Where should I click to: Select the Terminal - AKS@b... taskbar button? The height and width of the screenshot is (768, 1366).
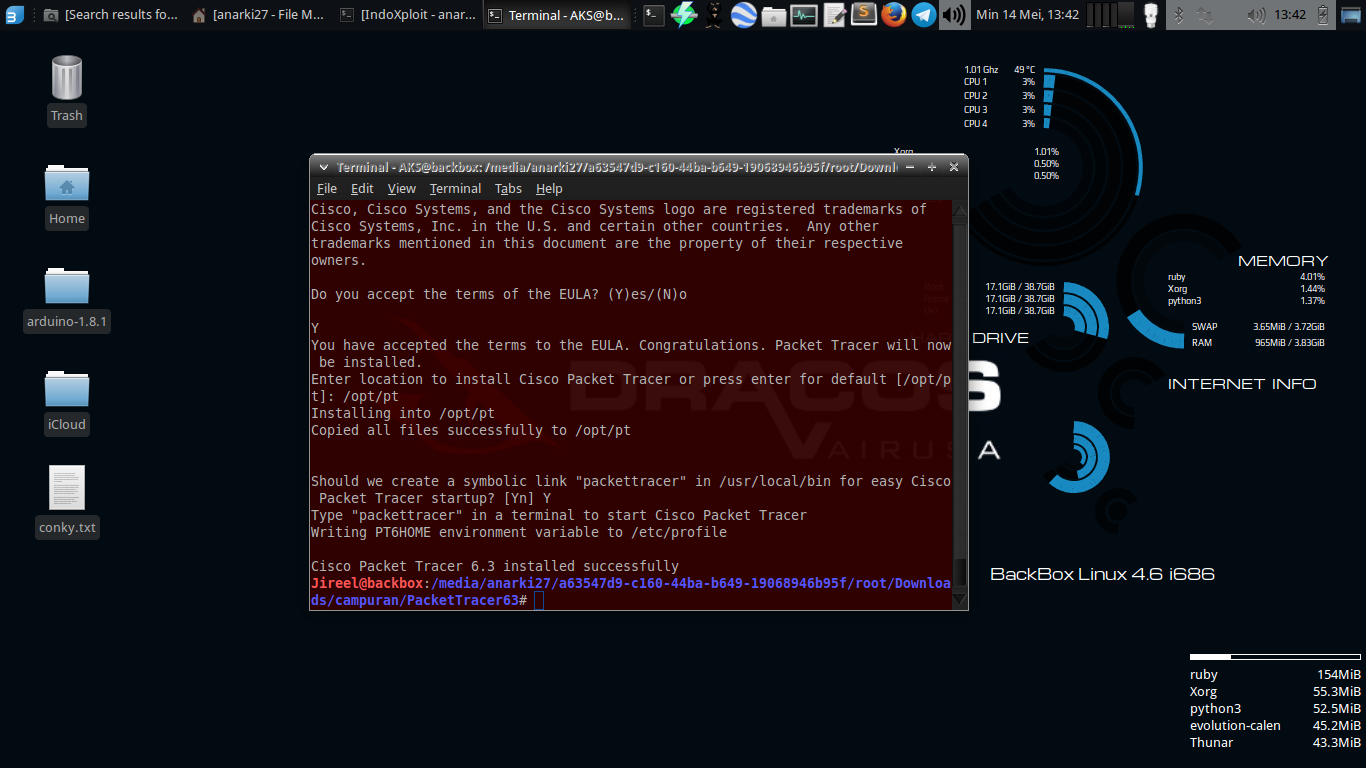tap(559, 15)
